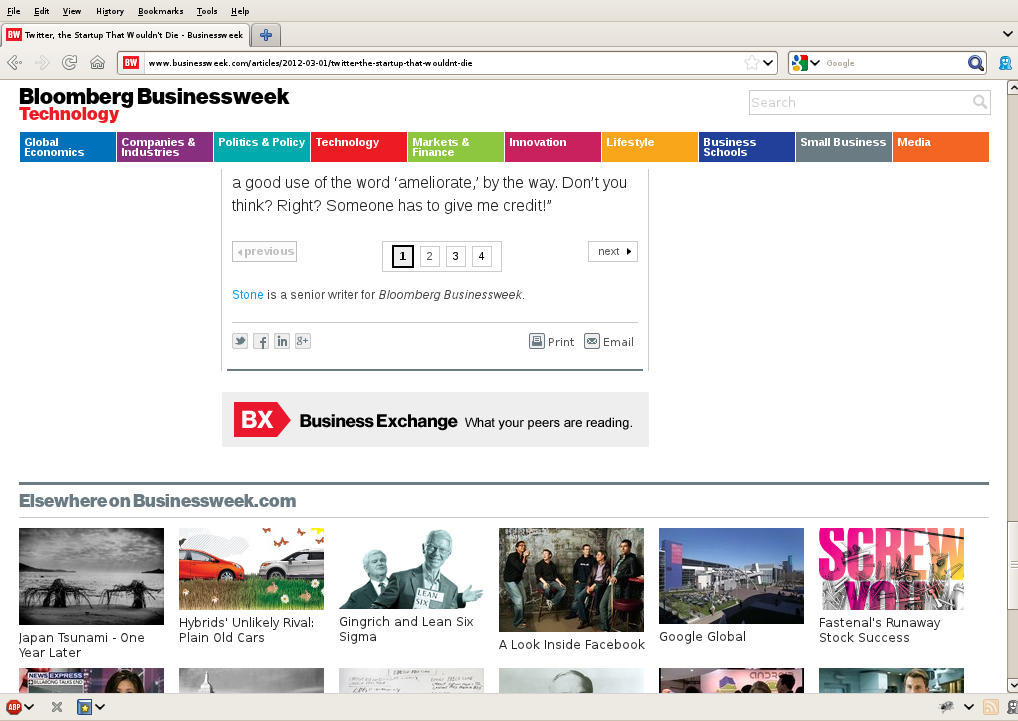Open the Bookmarks menu

pos(160,11)
